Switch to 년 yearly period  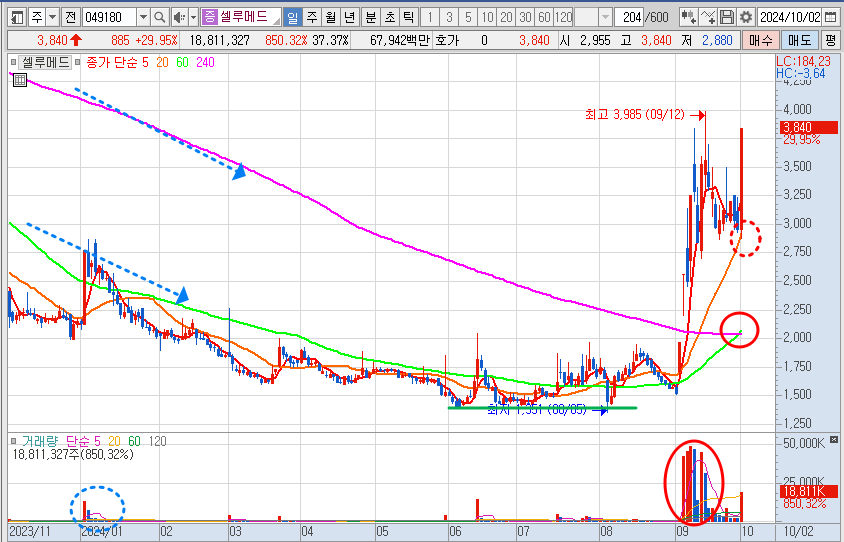[349, 18]
